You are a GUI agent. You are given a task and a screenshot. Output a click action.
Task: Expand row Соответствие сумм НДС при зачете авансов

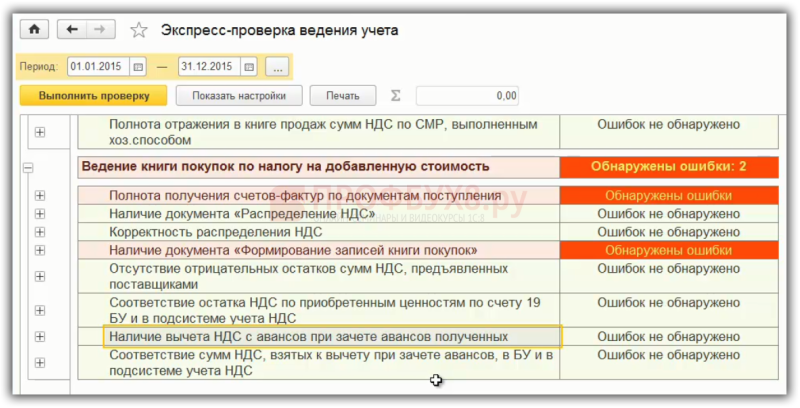[x=40, y=363]
